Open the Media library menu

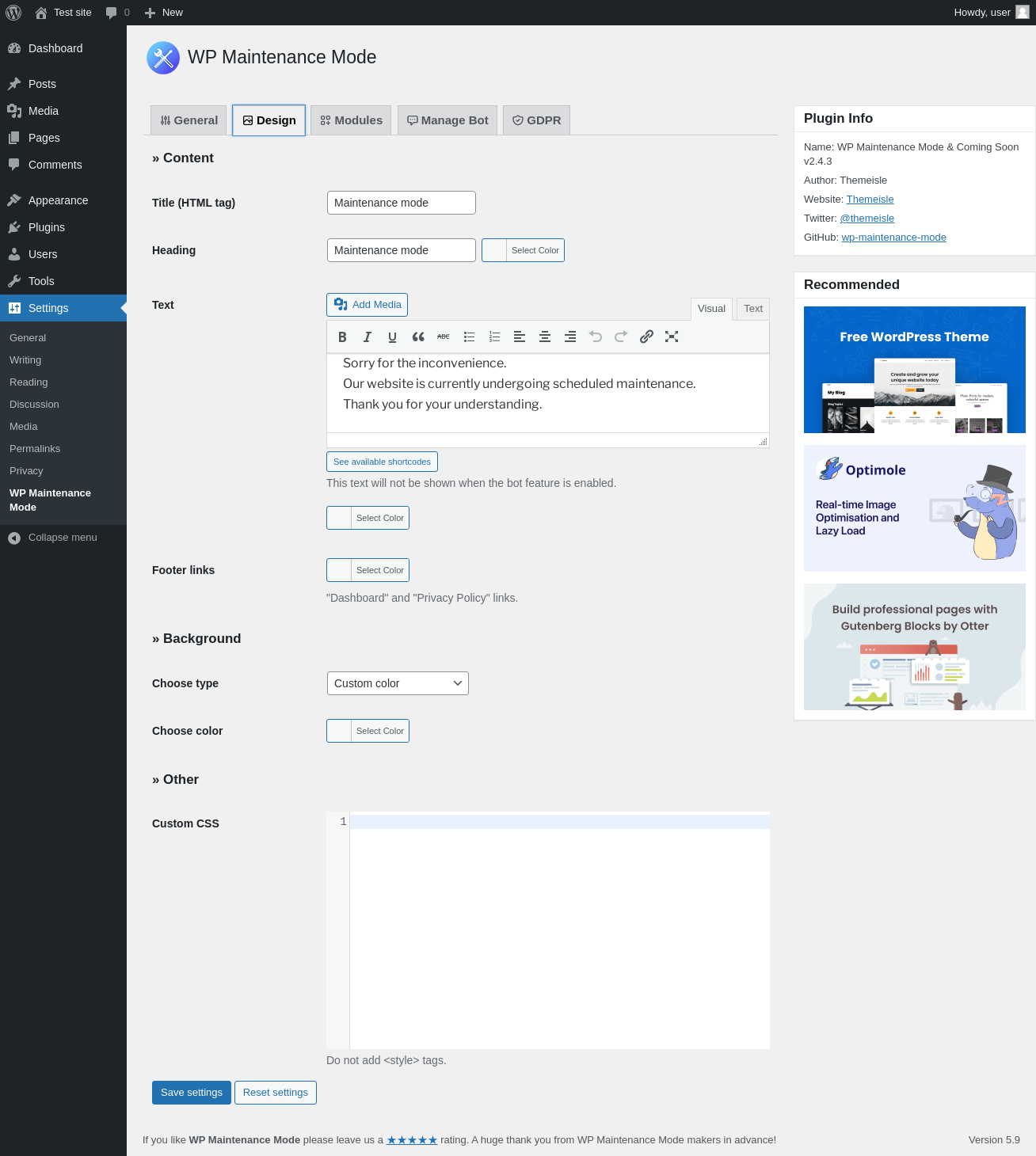63,111
